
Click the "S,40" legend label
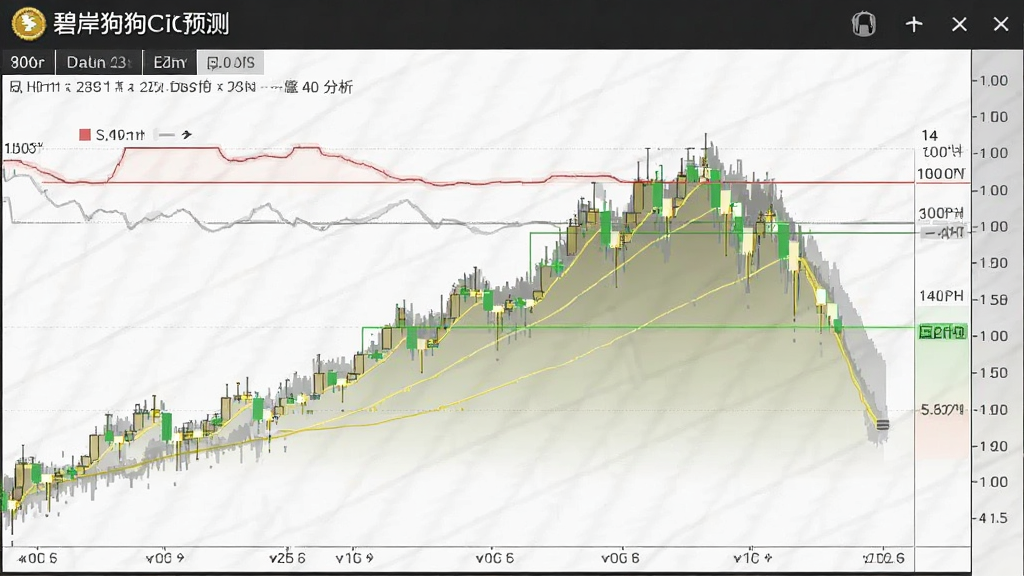pos(120,135)
